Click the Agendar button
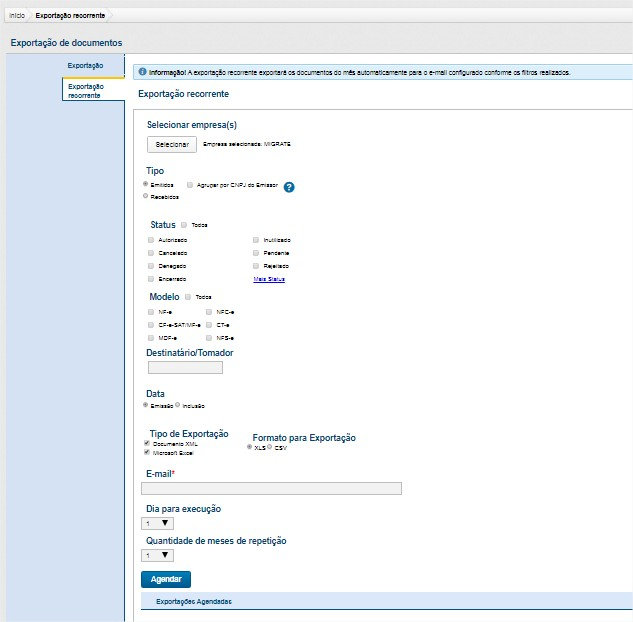 (165, 579)
